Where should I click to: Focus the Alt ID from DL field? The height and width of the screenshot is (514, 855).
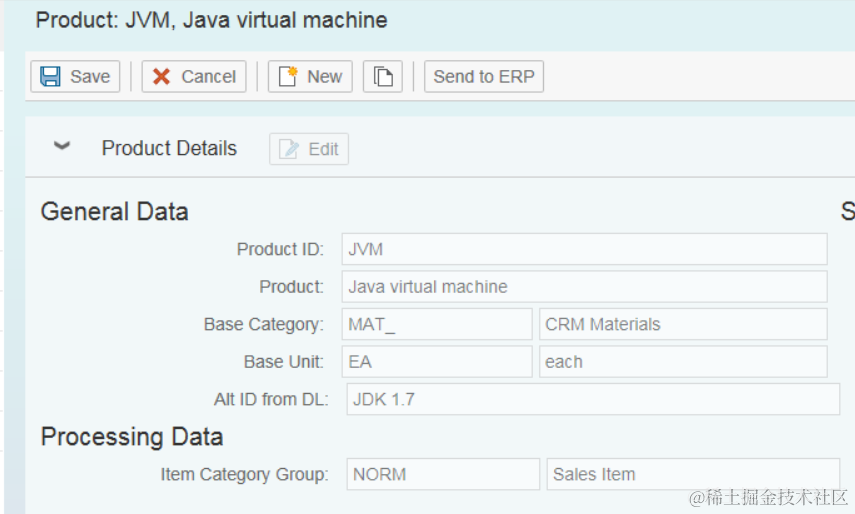[x=593, y=399]
